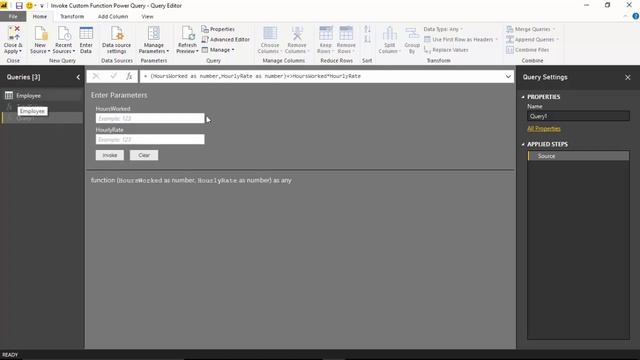This screenshot has width=640, height=360.
Task: Open the File menu
Action: (13, 16)
